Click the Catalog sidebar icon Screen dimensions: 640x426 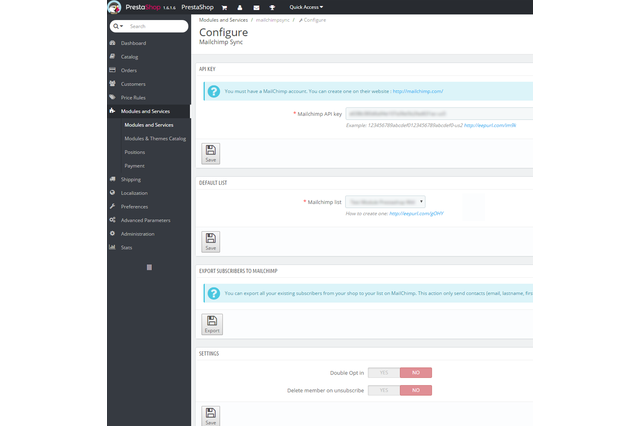pyautogui.click(x=112, y=56)
